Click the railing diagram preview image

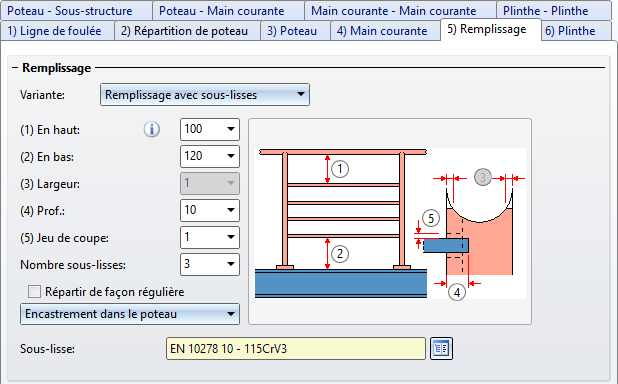390,222
